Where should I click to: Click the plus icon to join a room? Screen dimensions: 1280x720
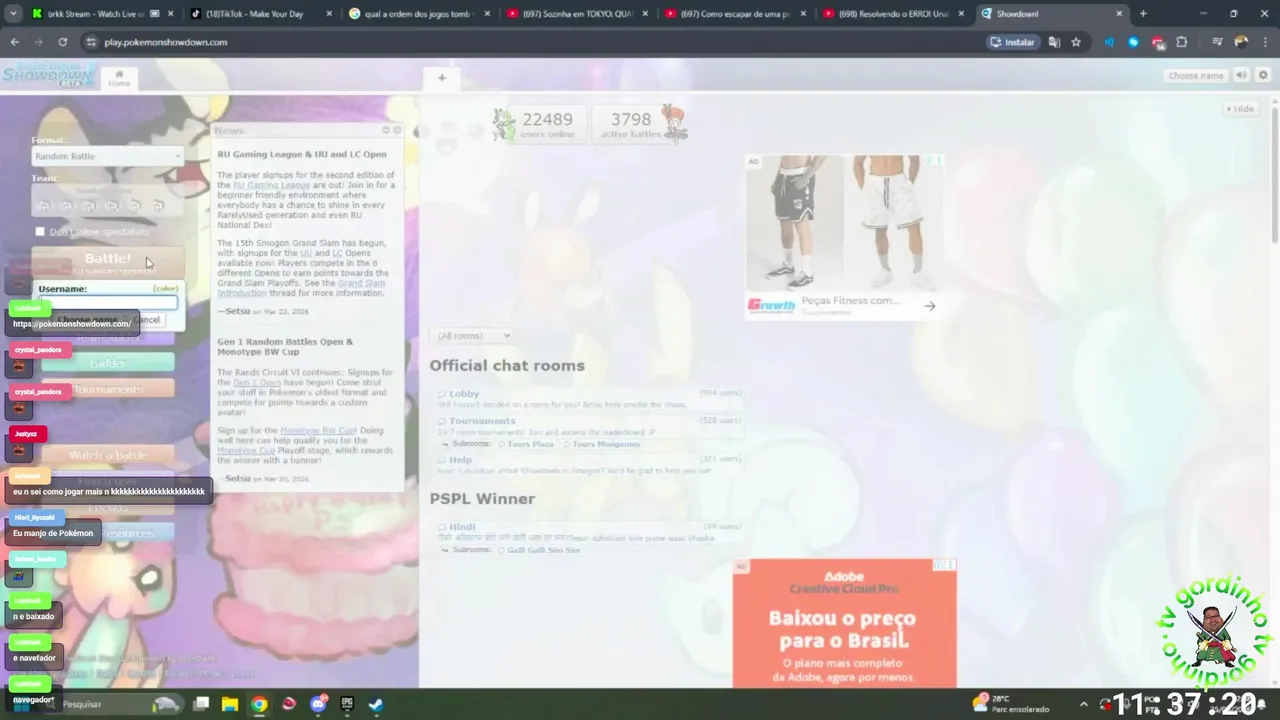pyautogui.click(x=441, y=77)
